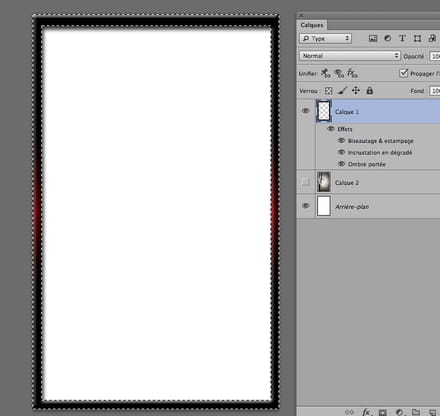Click the Effets label under Calque 1

click(x=345, y=129)
